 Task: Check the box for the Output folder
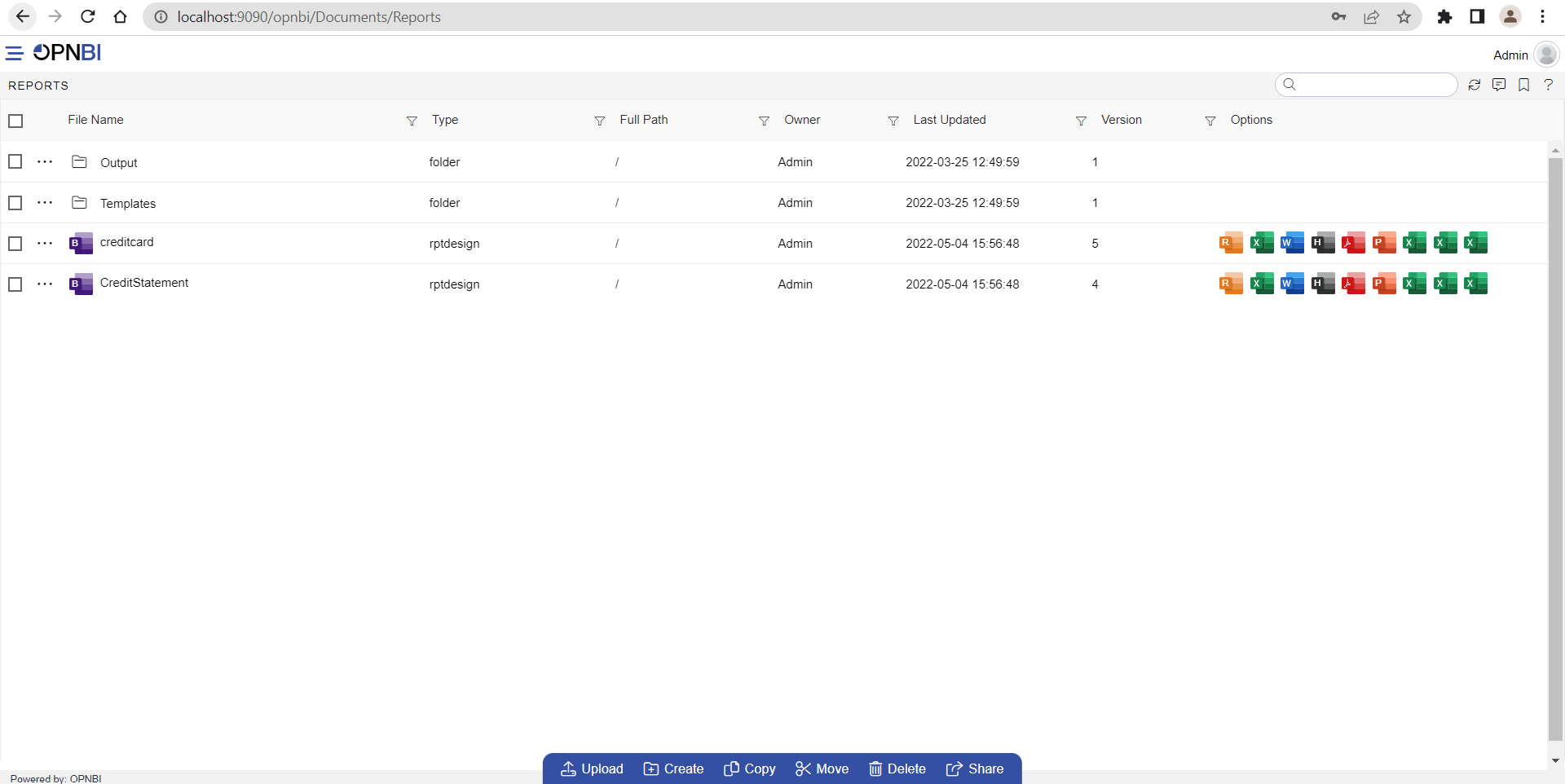(x=15, y=161)
